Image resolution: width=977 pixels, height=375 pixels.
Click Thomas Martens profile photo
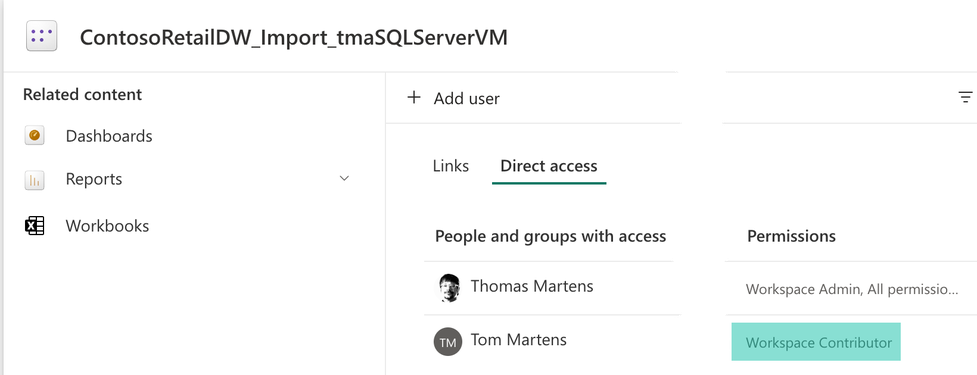point(448,287)
